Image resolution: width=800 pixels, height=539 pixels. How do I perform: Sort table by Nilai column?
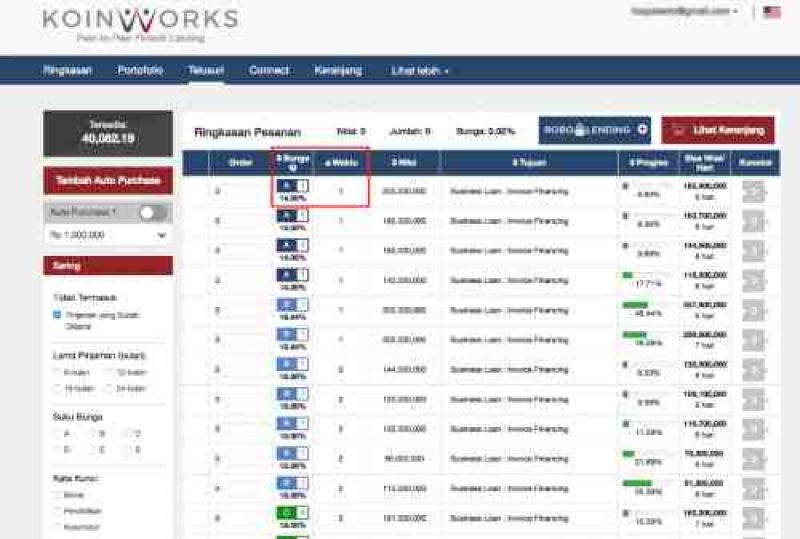pyautogui.click(x=404, y=163)
